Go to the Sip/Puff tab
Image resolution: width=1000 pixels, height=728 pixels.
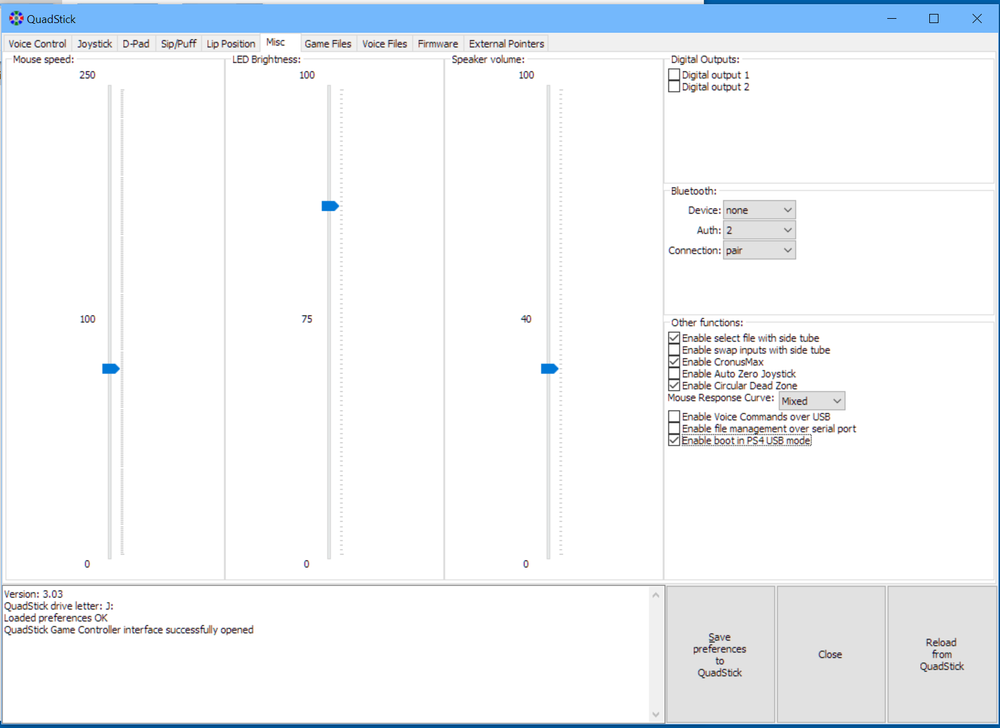[179, 43]
